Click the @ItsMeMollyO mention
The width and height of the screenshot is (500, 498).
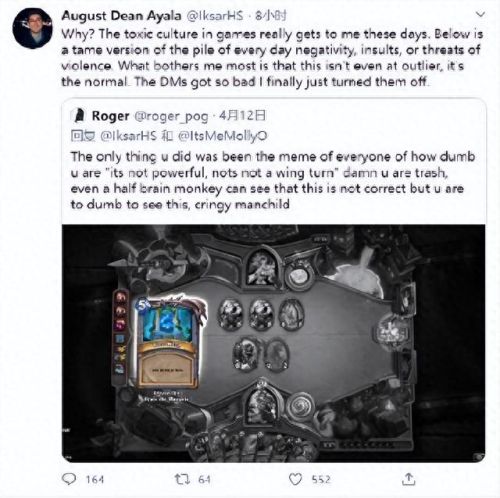coord(223,136)
